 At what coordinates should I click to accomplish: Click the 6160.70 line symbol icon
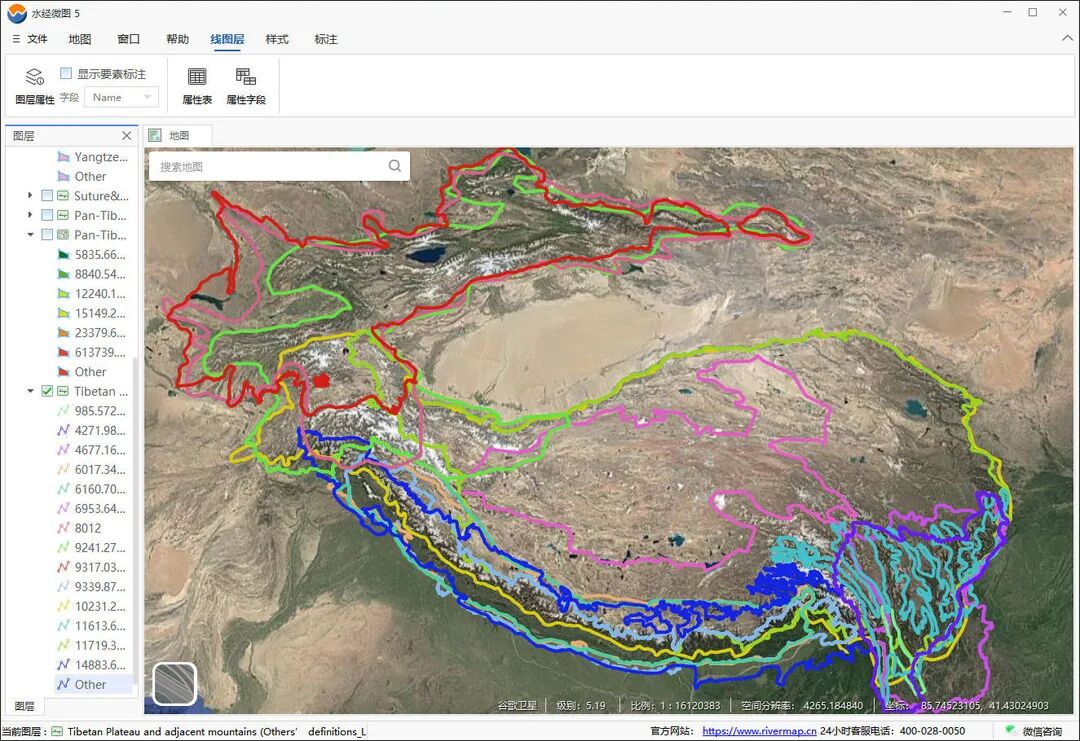click(63, 489)
